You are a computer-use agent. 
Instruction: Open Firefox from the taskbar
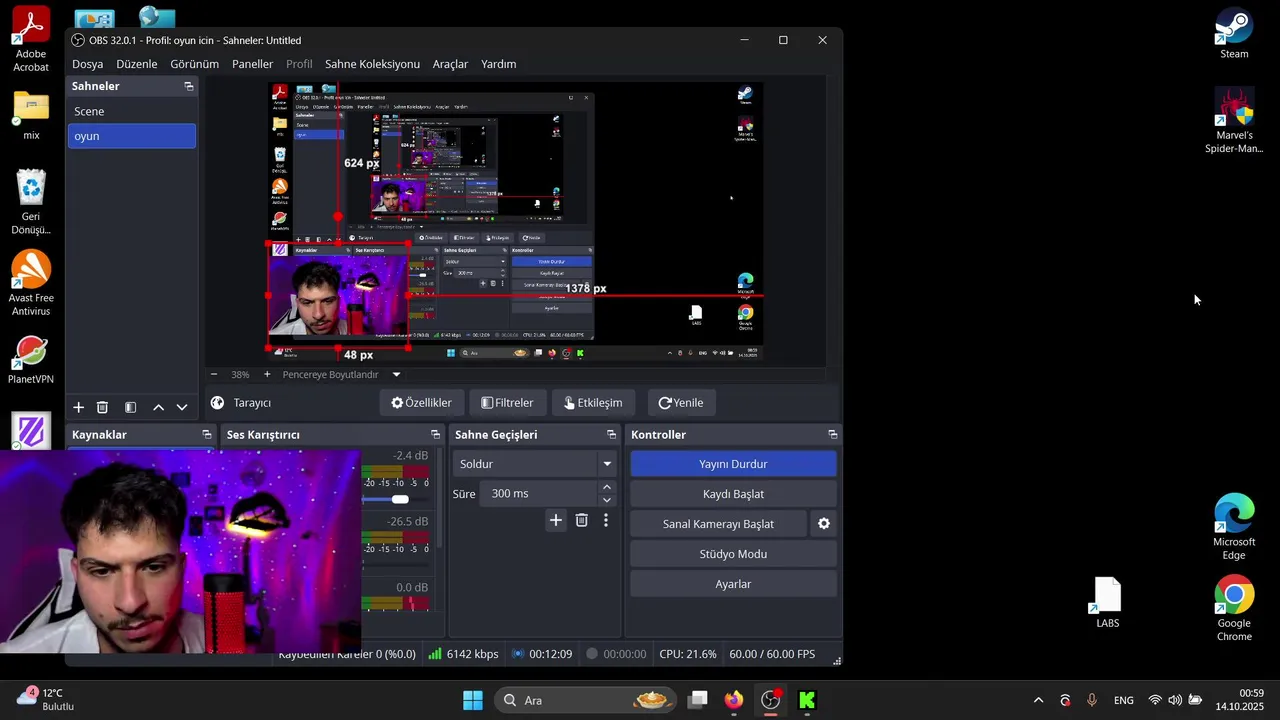point(734,700)
